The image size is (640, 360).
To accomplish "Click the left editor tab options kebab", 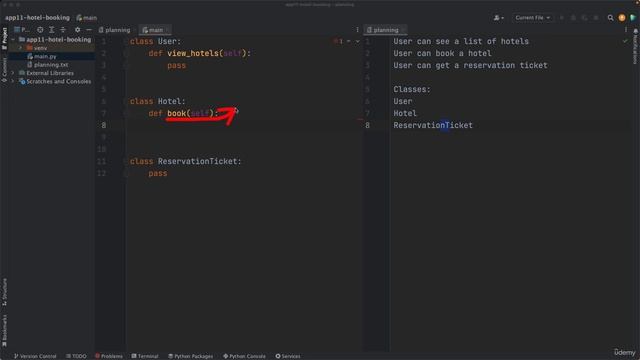I will click(357, 30).
